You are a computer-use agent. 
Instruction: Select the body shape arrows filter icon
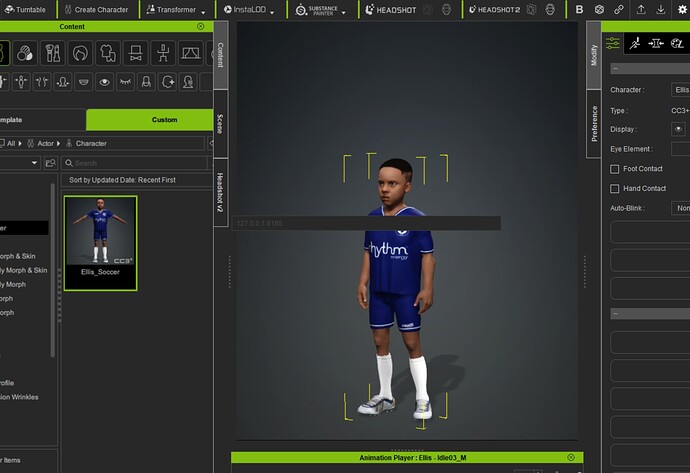42,82
